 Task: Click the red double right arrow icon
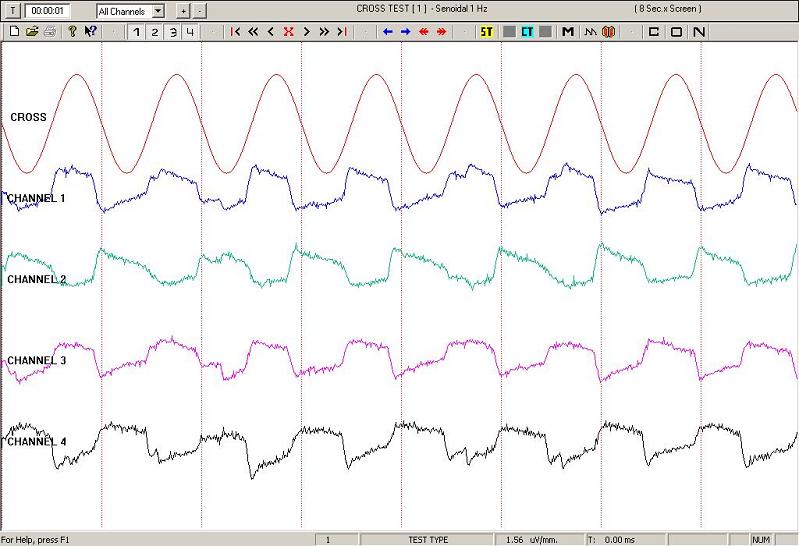click(441, 32)
